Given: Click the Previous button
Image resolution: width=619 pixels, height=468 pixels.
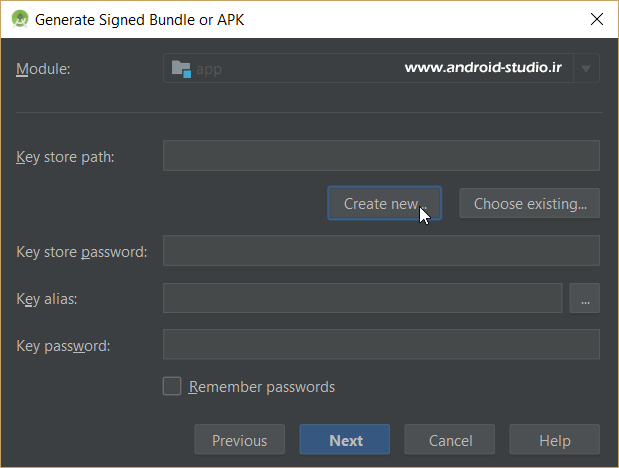Looking at the screenshot, I should pyautogui.click(x=239, y=440).
